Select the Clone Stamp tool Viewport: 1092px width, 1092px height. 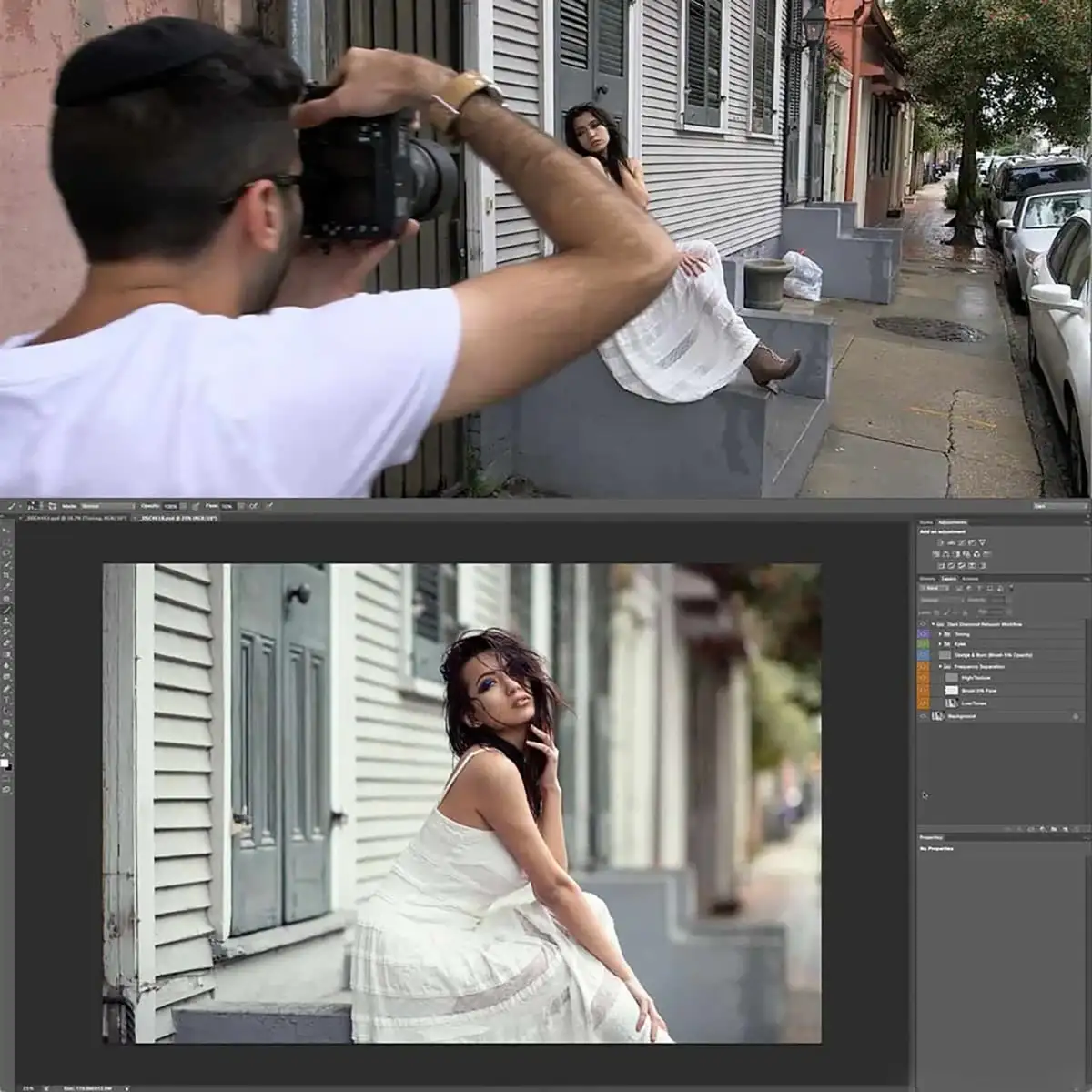(x=7, y=620)
